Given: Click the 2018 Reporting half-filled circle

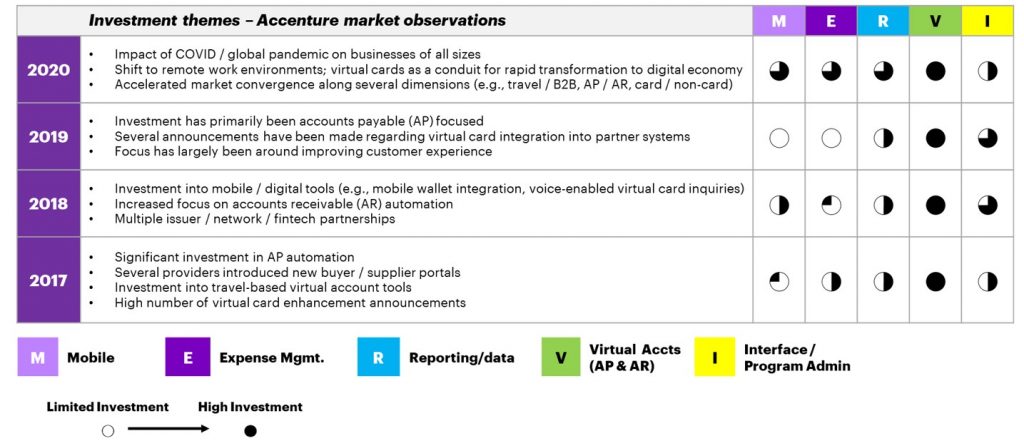Looking at the screenshot, I should pyautogui.click(x=883, y=204).
